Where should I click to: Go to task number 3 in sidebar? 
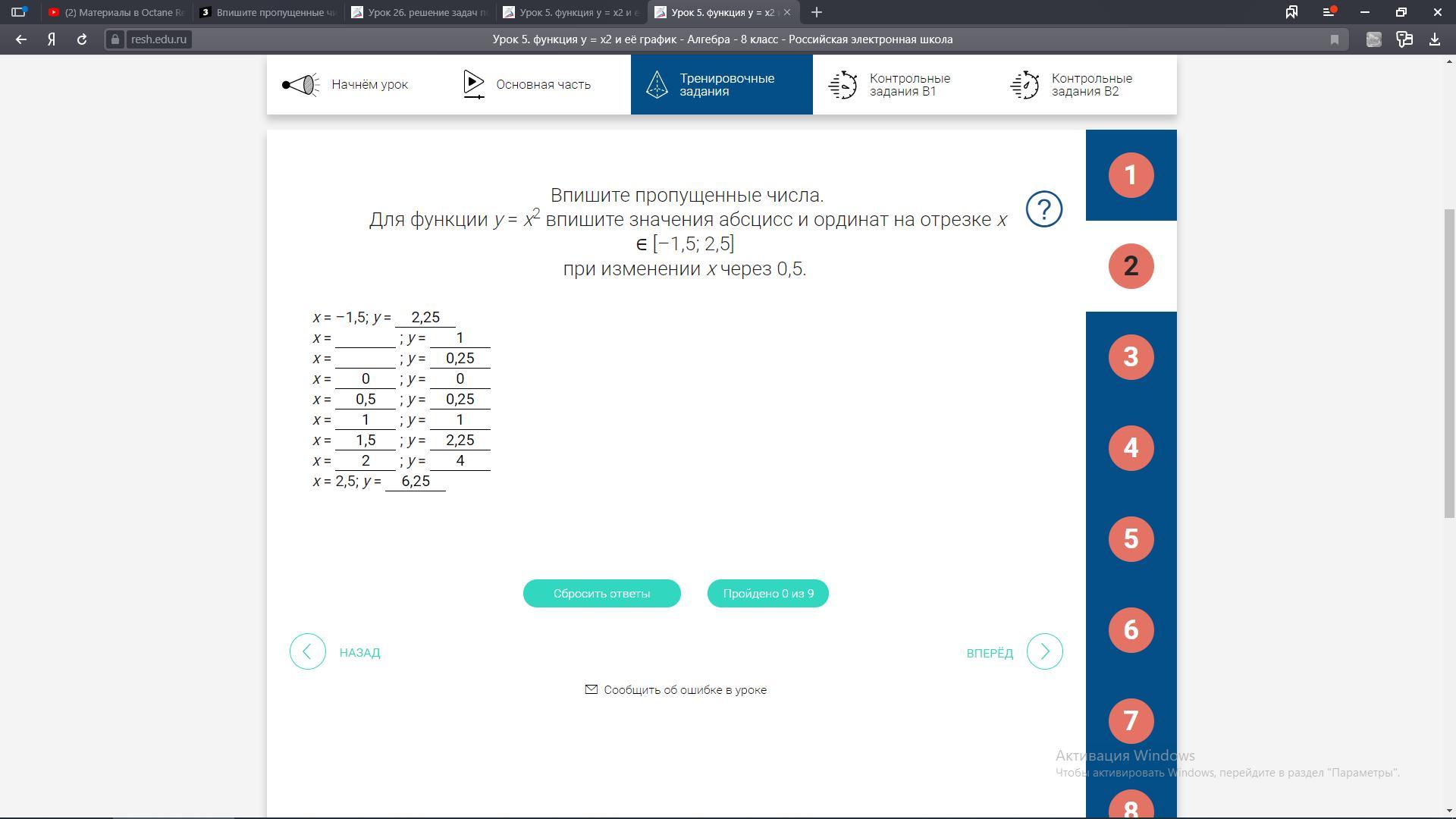click(x=1131, y=356)
